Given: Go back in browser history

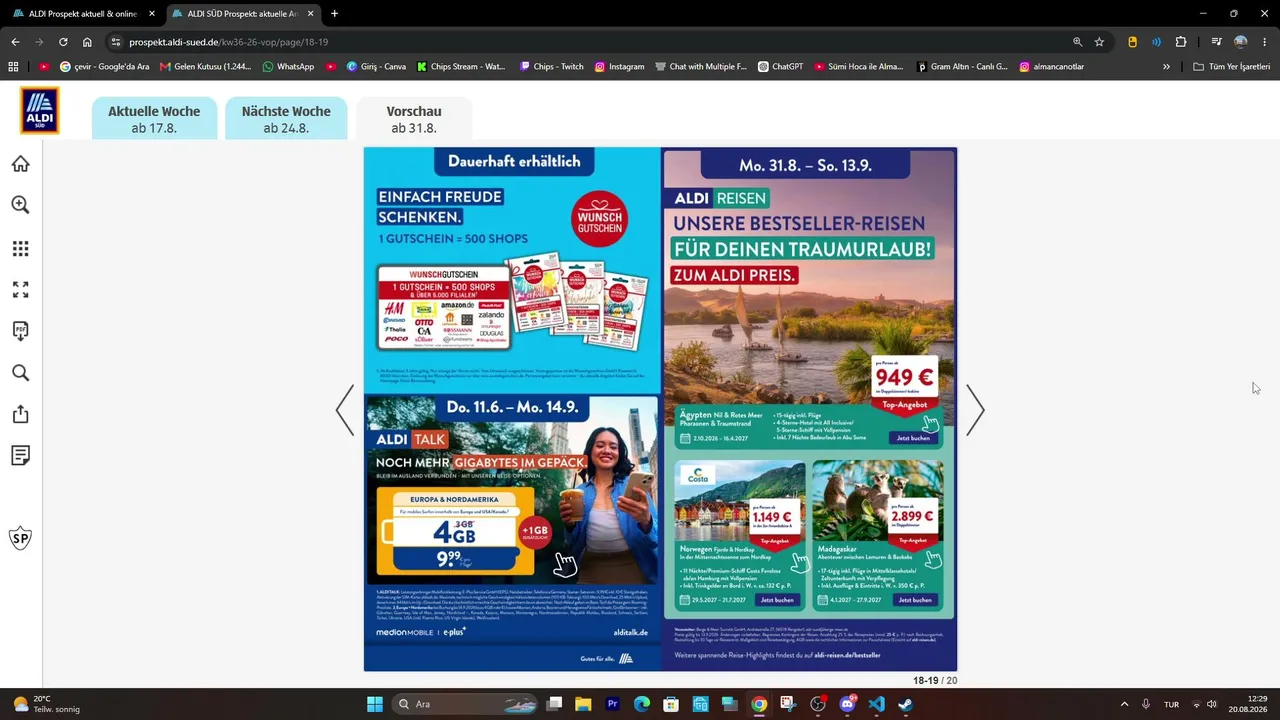Looking at the screenshot, I should (15, 42).
